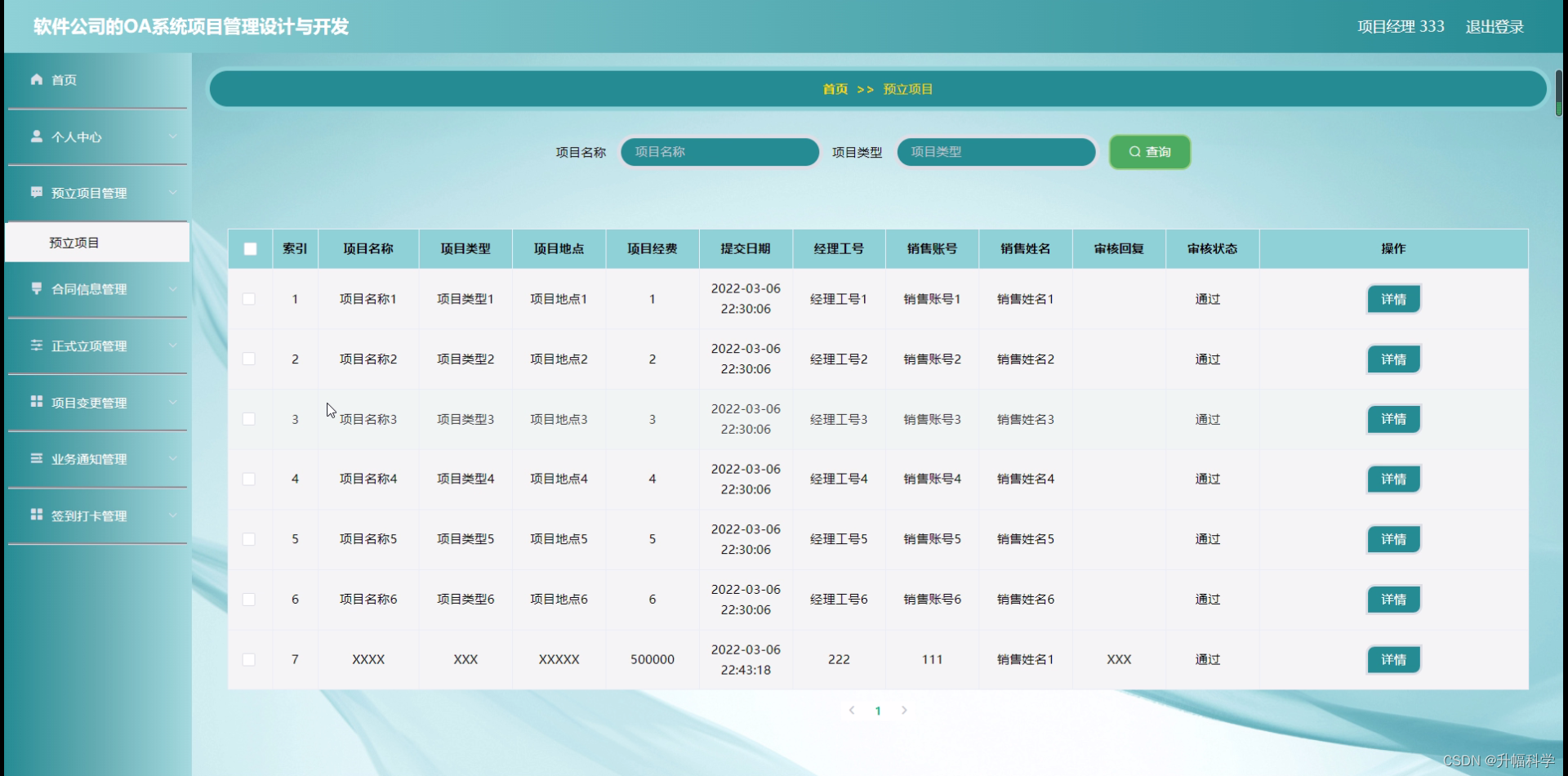The image size is (1568, 776).
Task: Click the 业务通知管理 list icon
Action: [36, 458]
